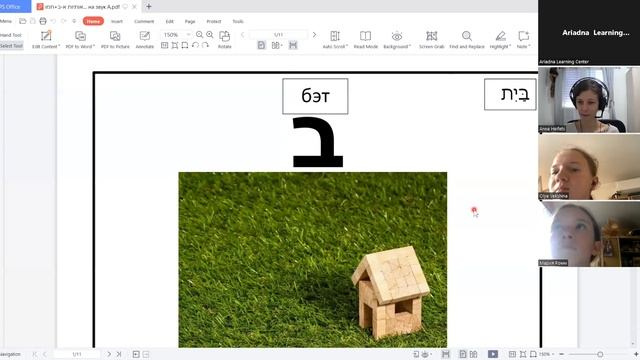Jump to last page in status bar
The width and height of the screenshot is (640, 360).
click(119, 354)
